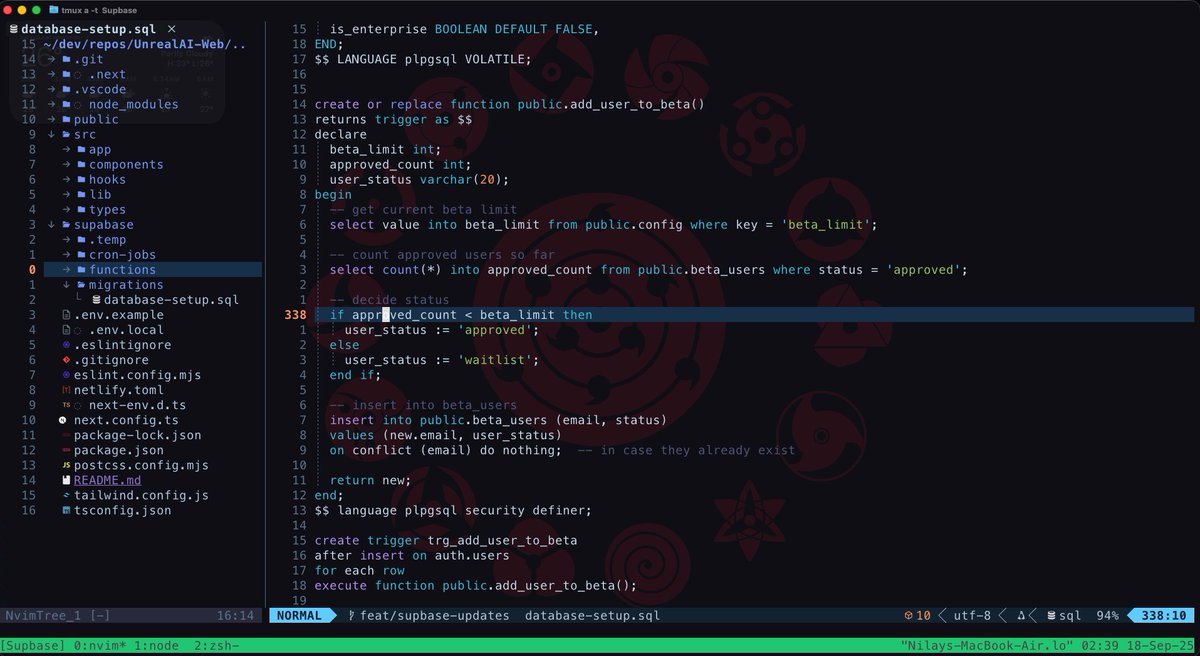Open the README.md file name link
The height and width of the screenshot is (656, 1200).
[107, 480]
